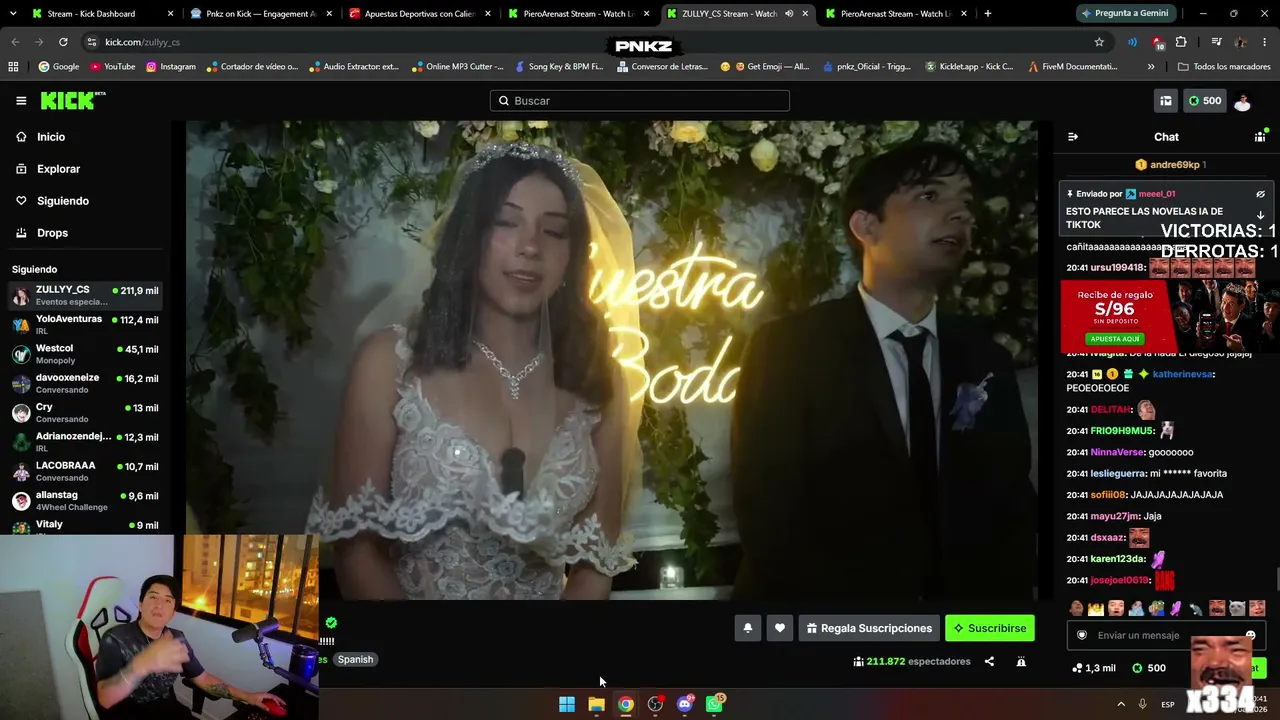
Task: Open YoloAventuras channel from the sidebar
Action: click(x=85, y=324)
